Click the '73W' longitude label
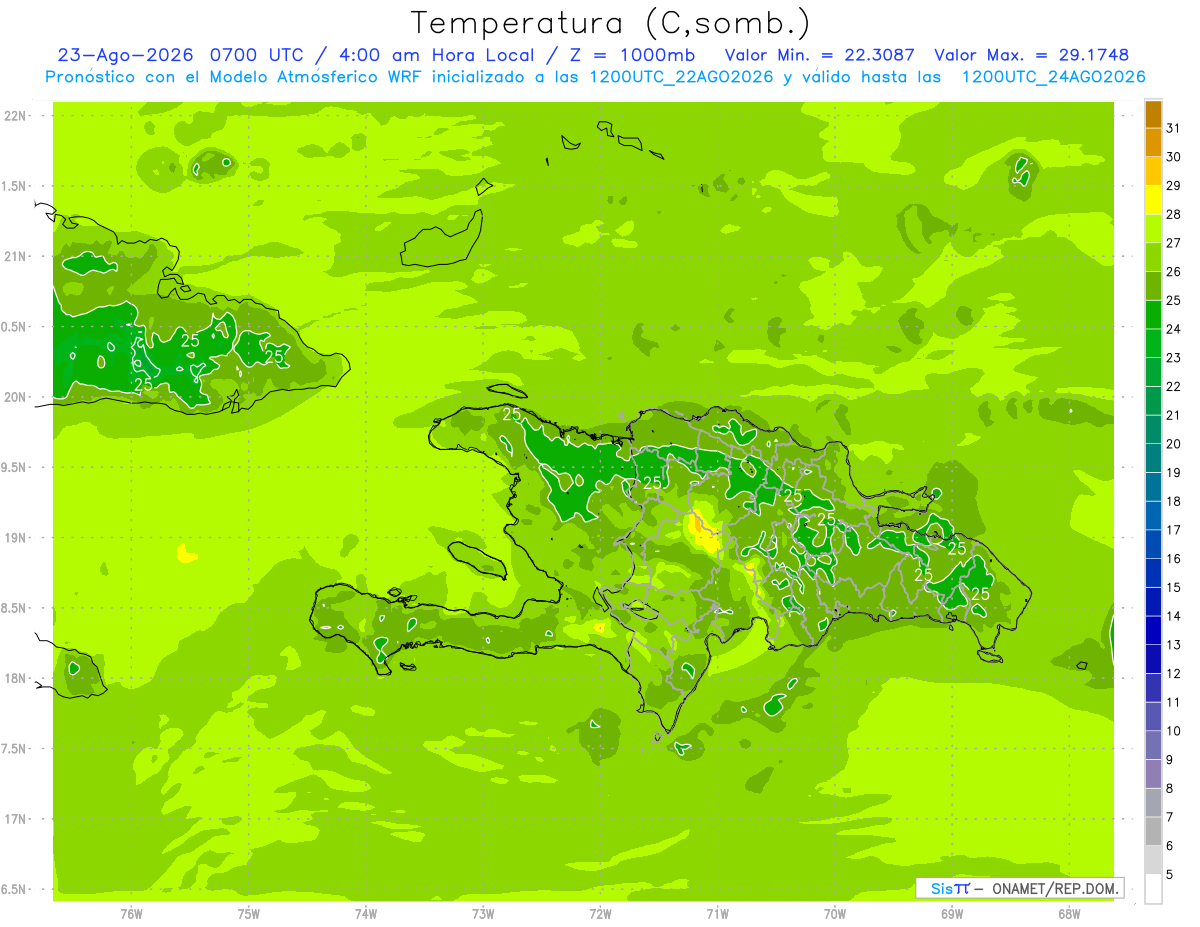The height and width of the screenshot is (927, 1200). tap(483, 913)
